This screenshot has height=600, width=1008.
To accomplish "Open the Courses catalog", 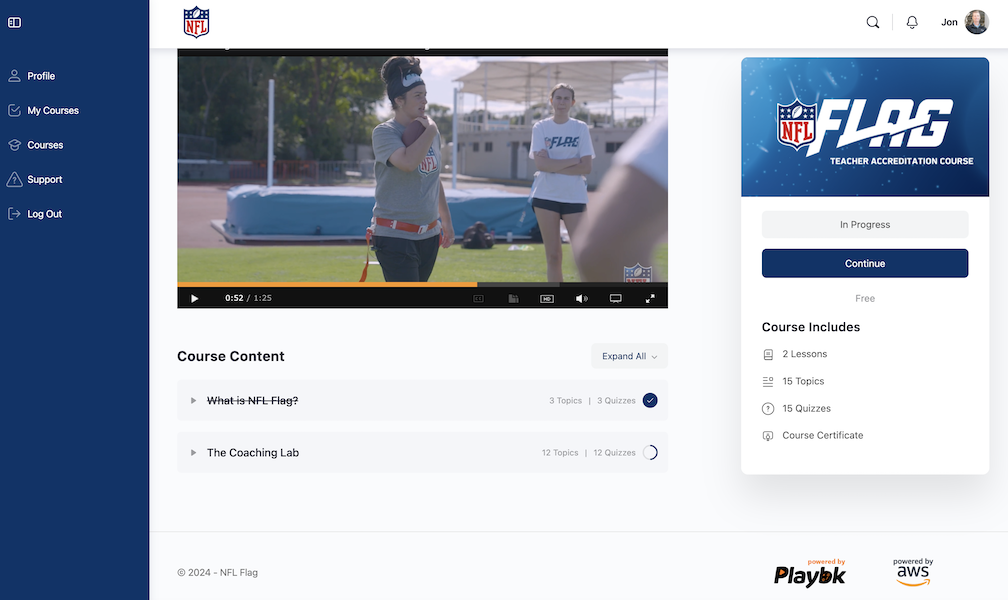I will (x=45, y=145).
